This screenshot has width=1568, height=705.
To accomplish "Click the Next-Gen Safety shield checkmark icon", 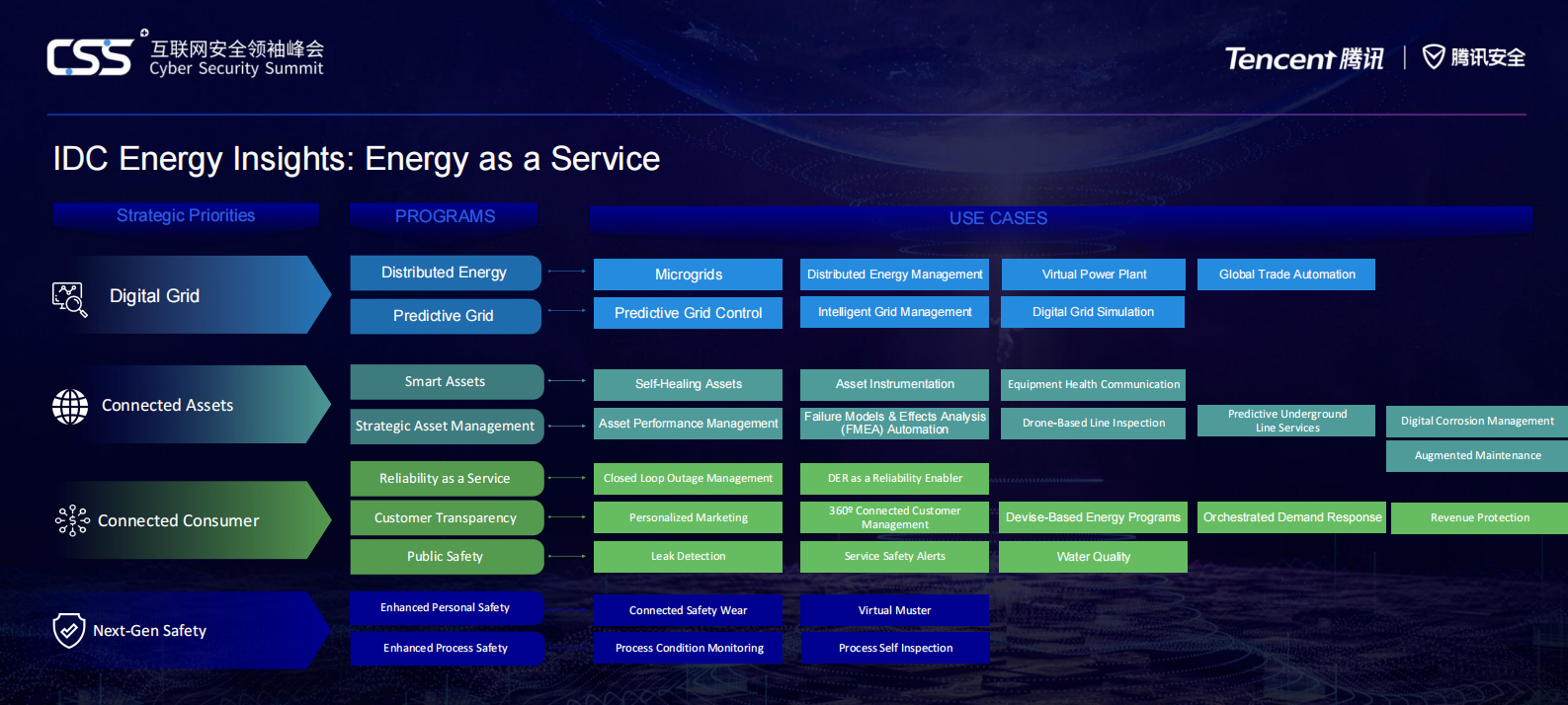I will (x=69, y=630).
